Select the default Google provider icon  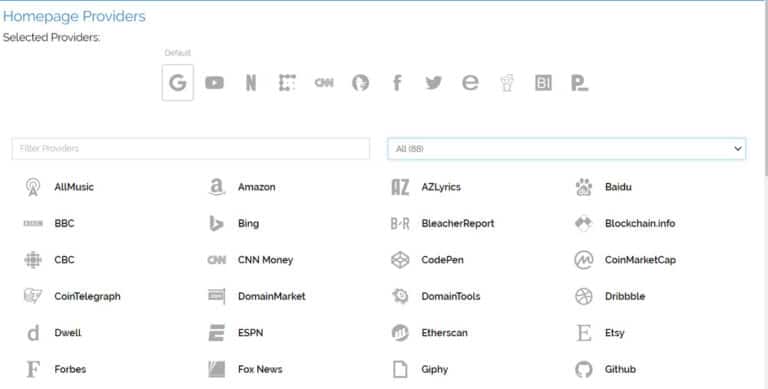click(177, 82)
